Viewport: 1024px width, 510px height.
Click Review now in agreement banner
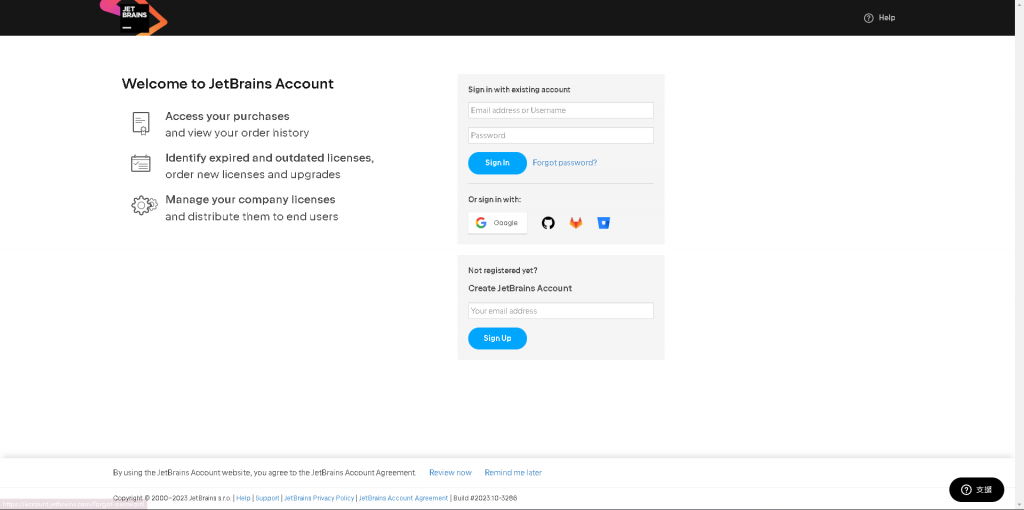(450, 473)
